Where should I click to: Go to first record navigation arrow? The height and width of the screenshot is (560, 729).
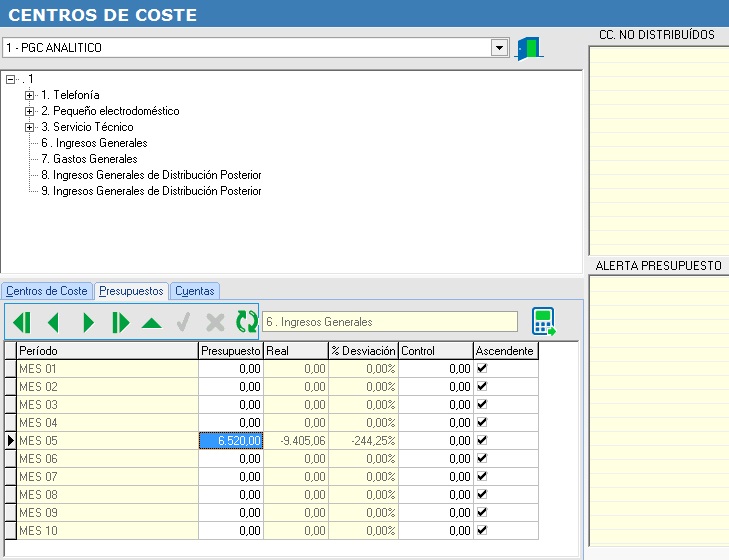pos(22,322)
